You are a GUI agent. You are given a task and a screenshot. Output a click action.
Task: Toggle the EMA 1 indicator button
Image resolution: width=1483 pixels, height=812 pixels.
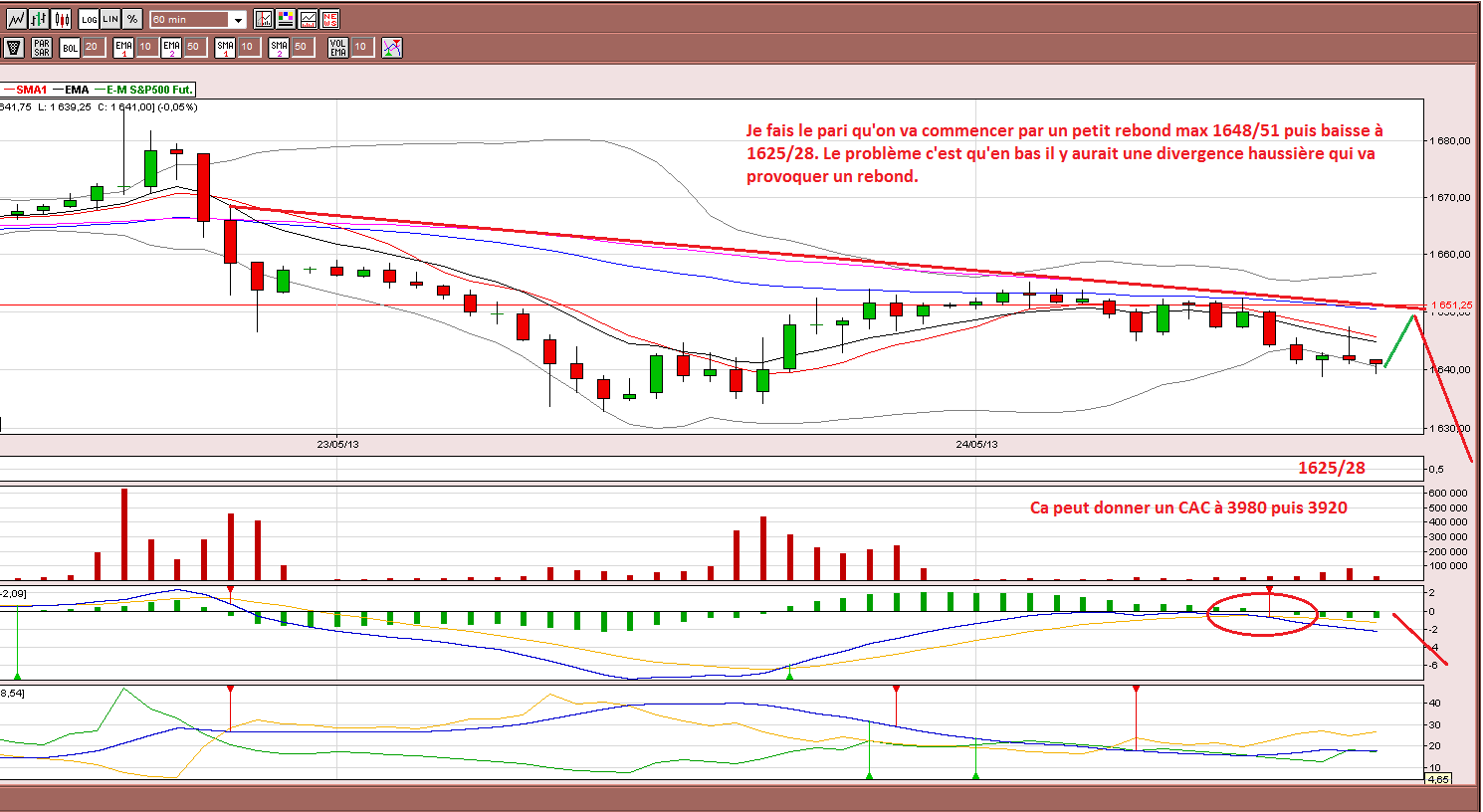[123, 47]
